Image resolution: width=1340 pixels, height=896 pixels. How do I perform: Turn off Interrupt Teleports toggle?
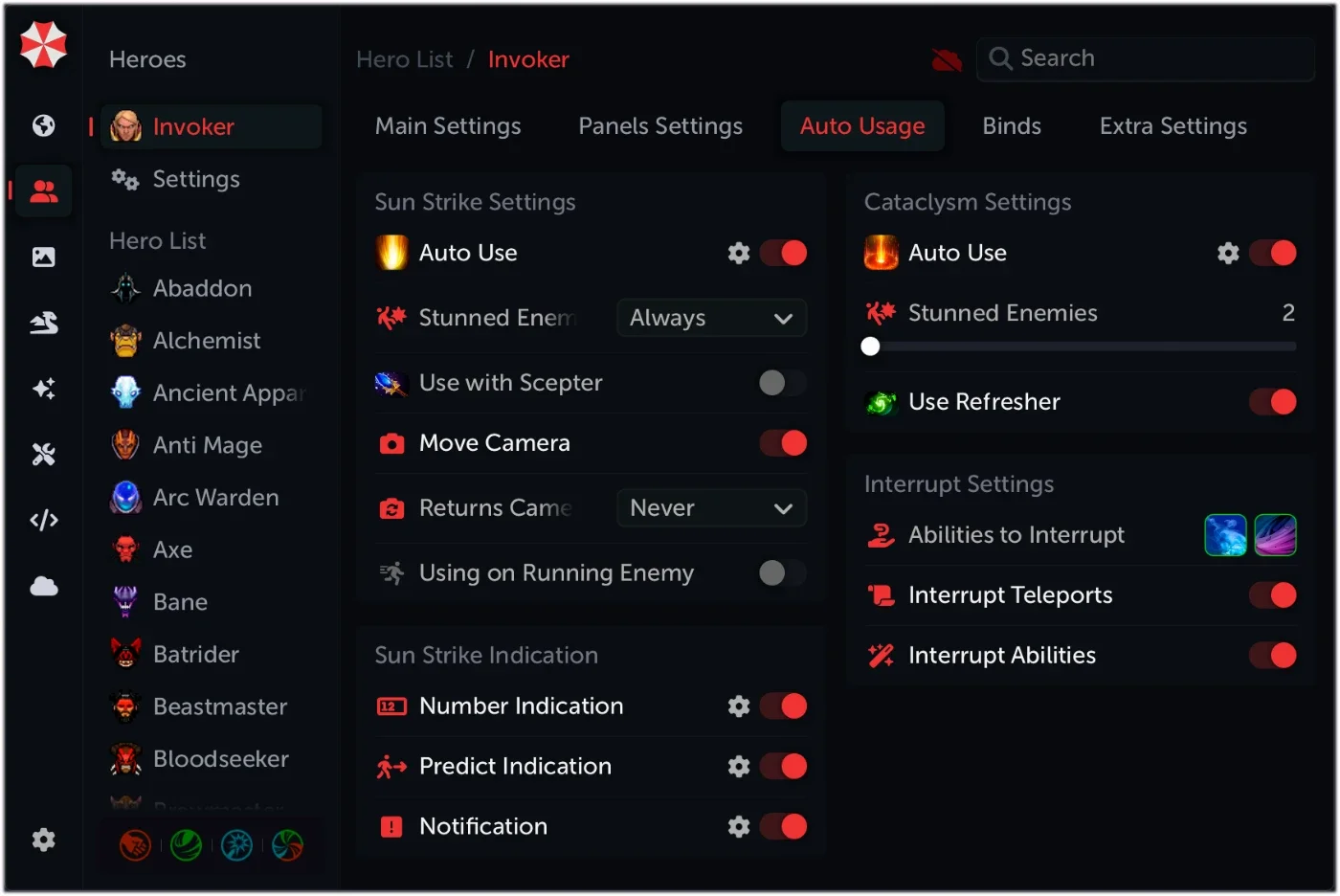pos(1273,595)
